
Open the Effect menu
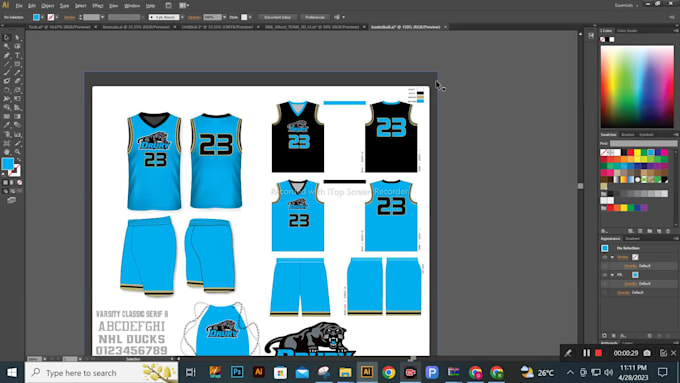98,6
